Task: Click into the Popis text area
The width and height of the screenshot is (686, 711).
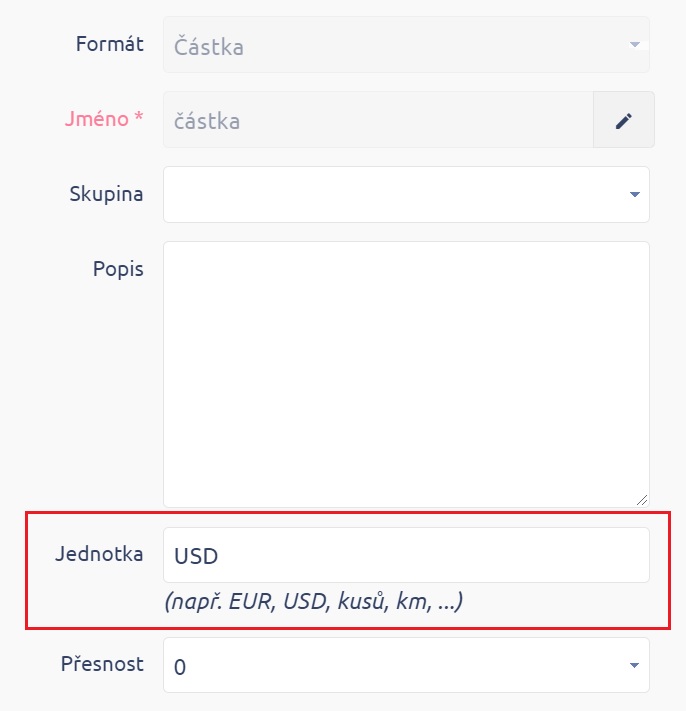Action: [x=406, y=373]
